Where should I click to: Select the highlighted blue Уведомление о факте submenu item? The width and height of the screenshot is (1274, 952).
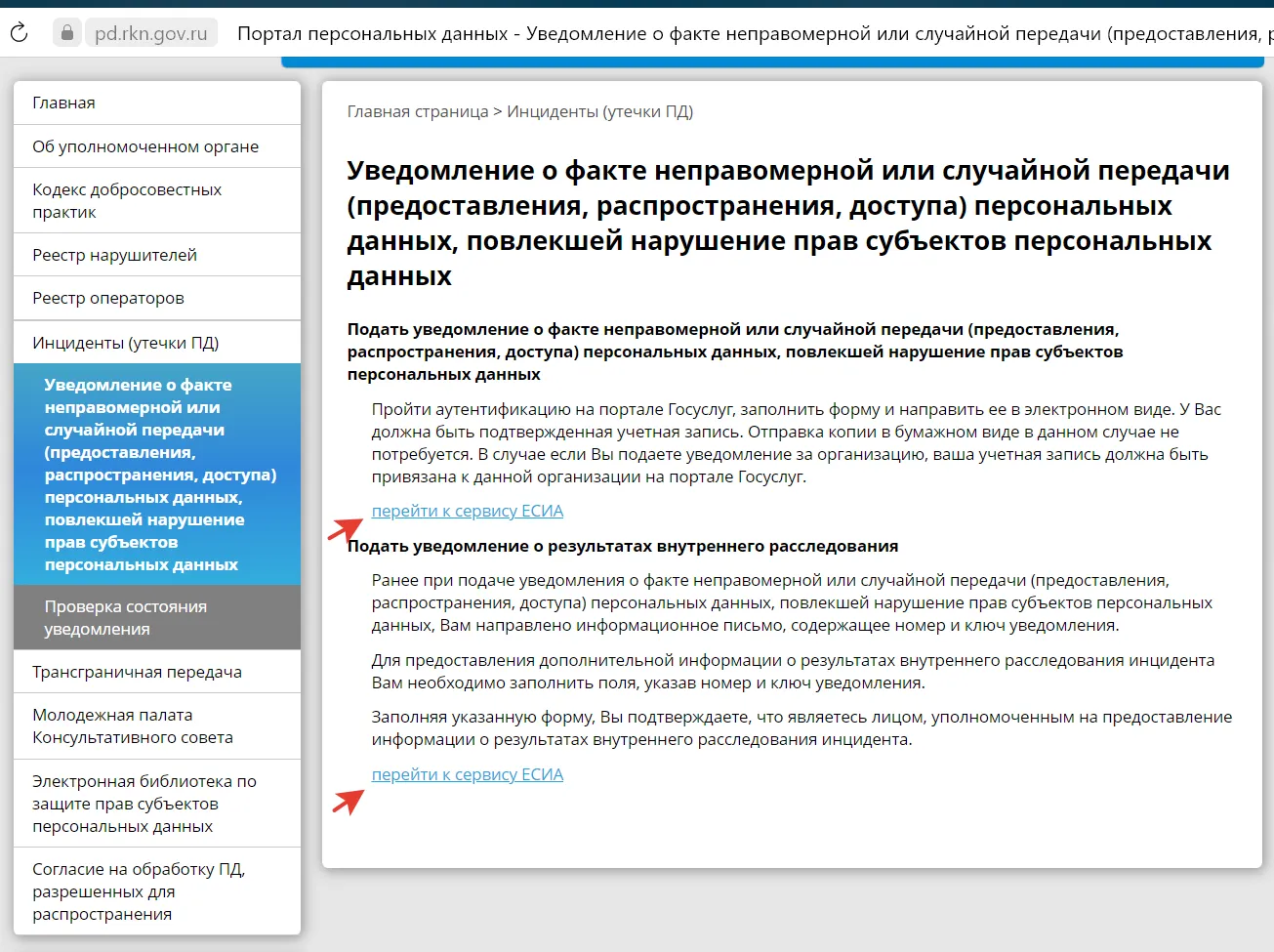[157, 475]
